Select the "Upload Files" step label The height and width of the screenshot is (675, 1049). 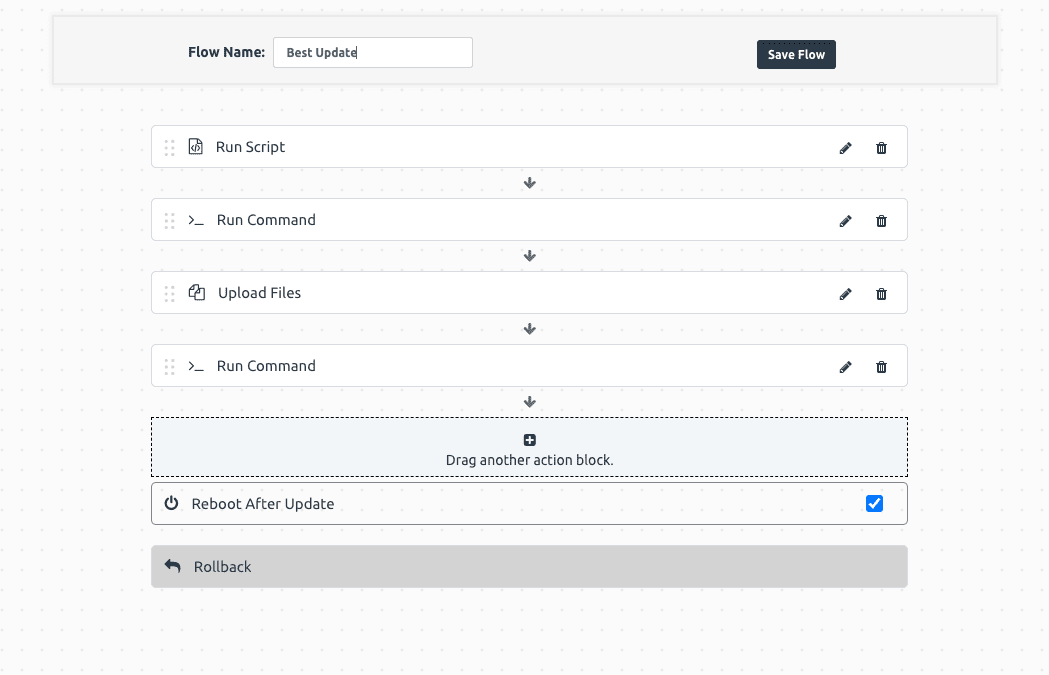click(260, 293)
